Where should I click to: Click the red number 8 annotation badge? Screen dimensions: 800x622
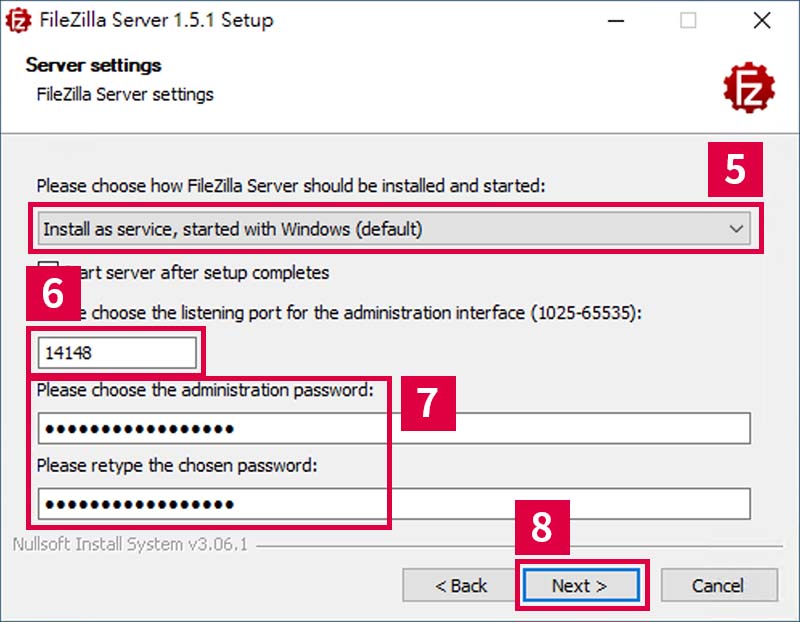pyautogui.click(x=542, y=527)
